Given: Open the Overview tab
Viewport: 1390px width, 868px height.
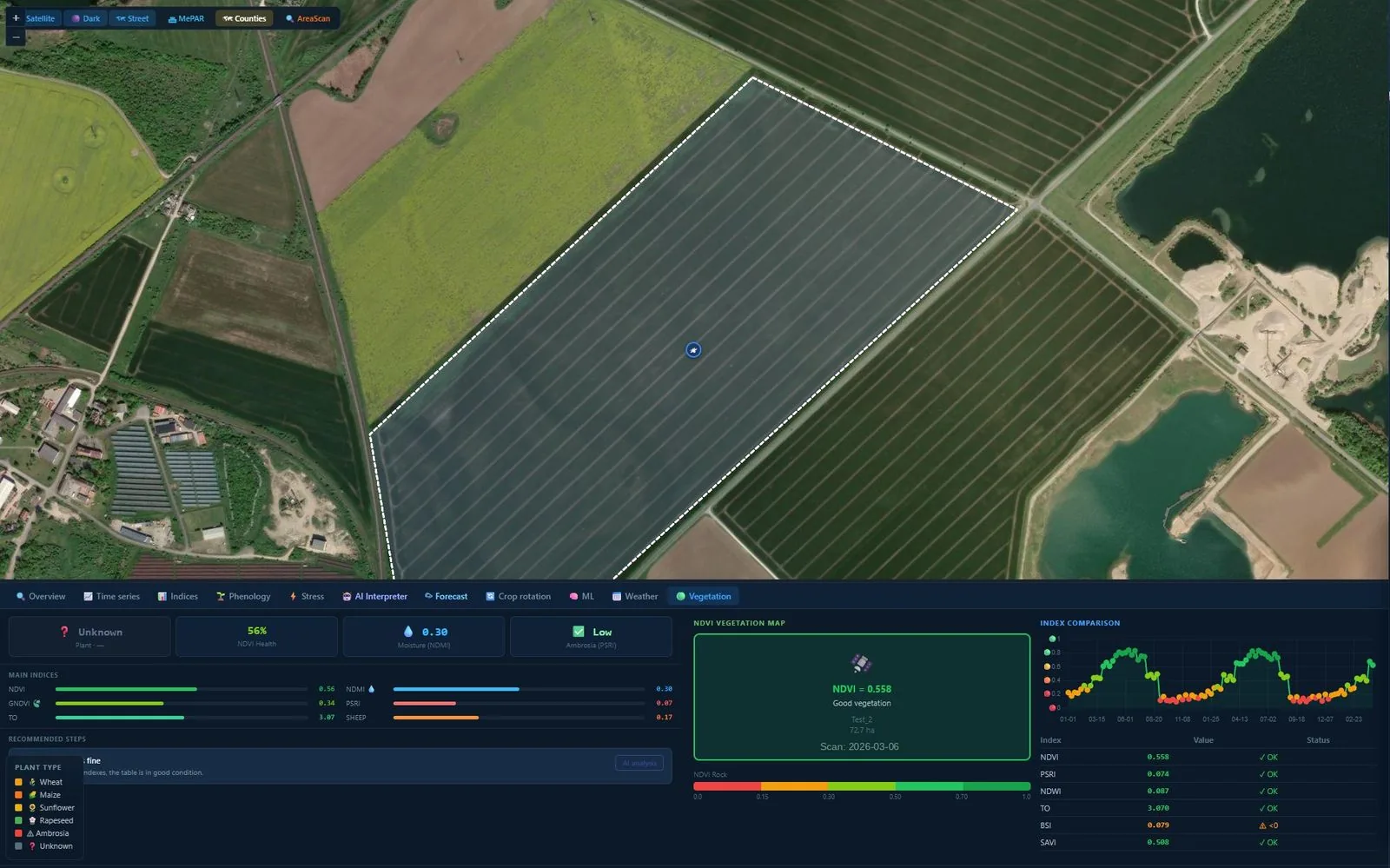Looking at the screenshot, I should click(x=41, y=596).
